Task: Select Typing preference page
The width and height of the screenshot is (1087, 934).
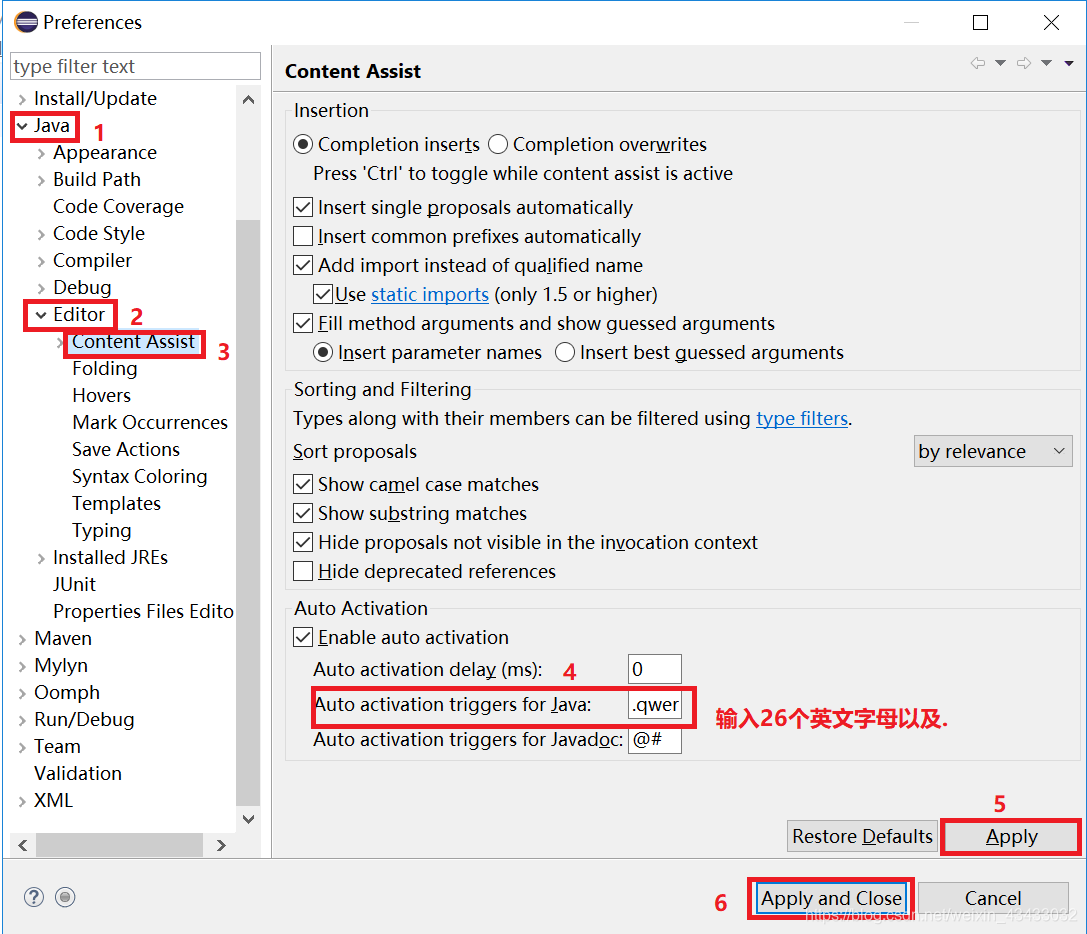Action: [x=101, y=530]
